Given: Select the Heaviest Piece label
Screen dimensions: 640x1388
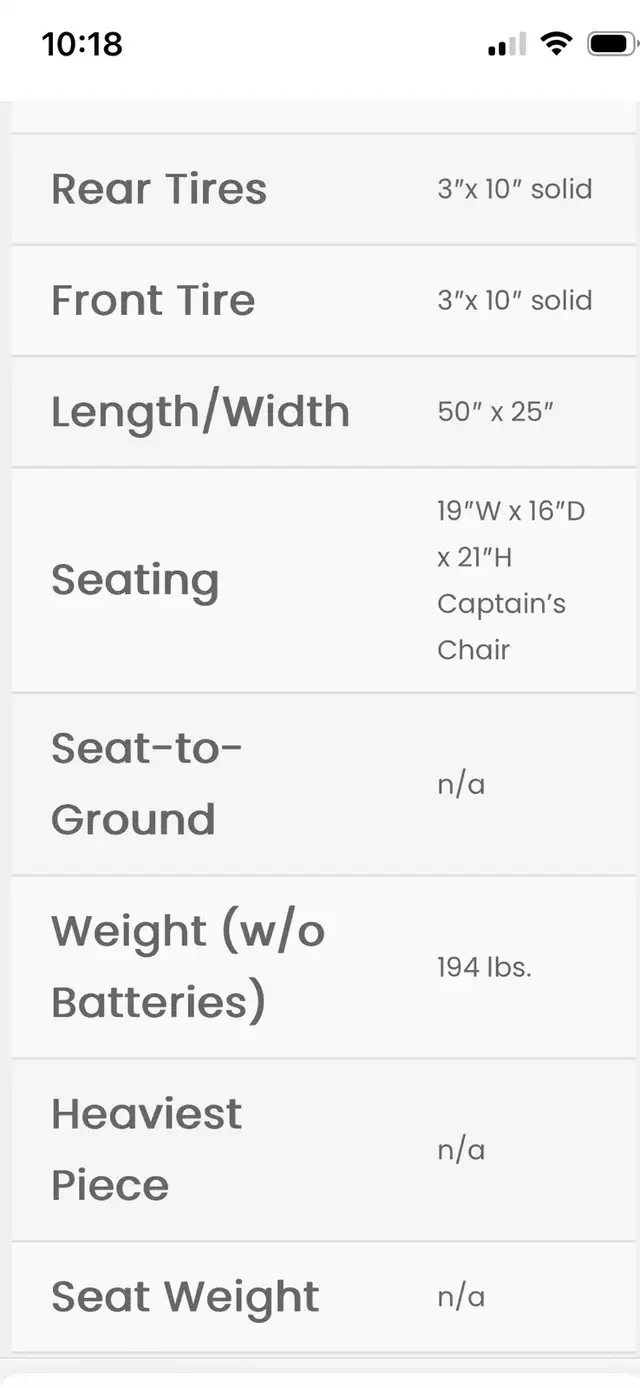Looking at the screenshot, I should tap(146, 1149).
